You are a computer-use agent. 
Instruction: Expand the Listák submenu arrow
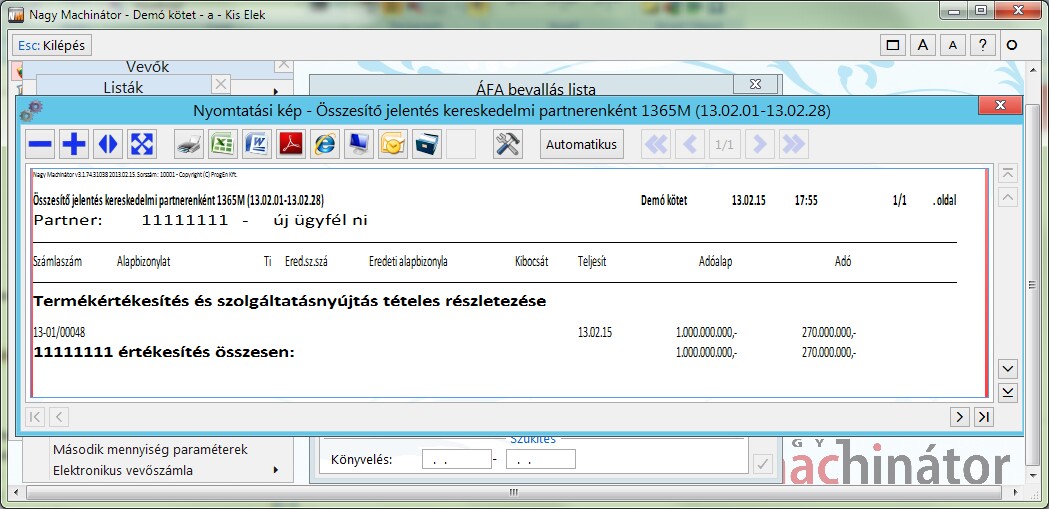276,92
